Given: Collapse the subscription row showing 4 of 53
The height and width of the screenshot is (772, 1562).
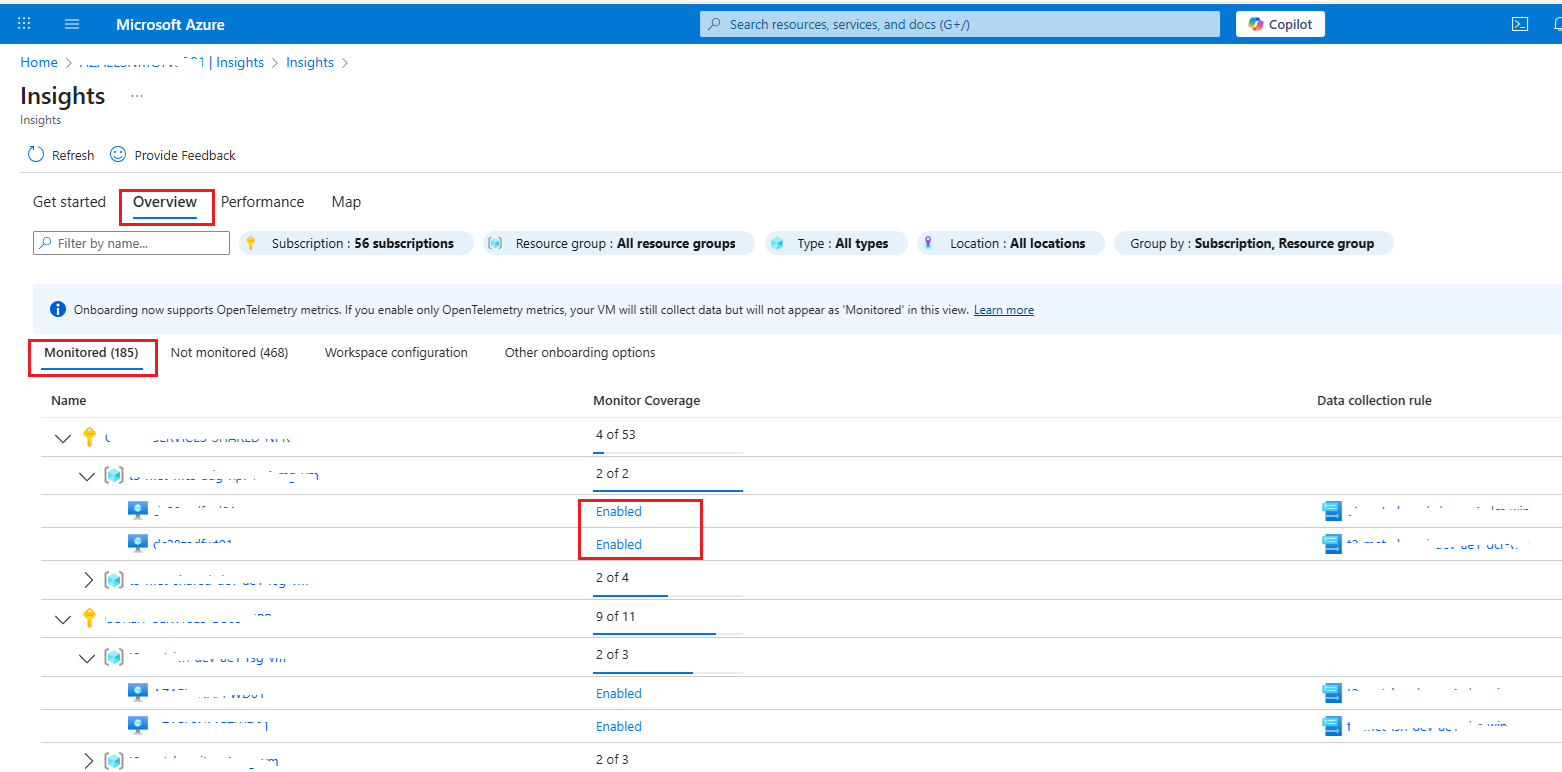Looking at the screenshot, I should click(63, 437).
